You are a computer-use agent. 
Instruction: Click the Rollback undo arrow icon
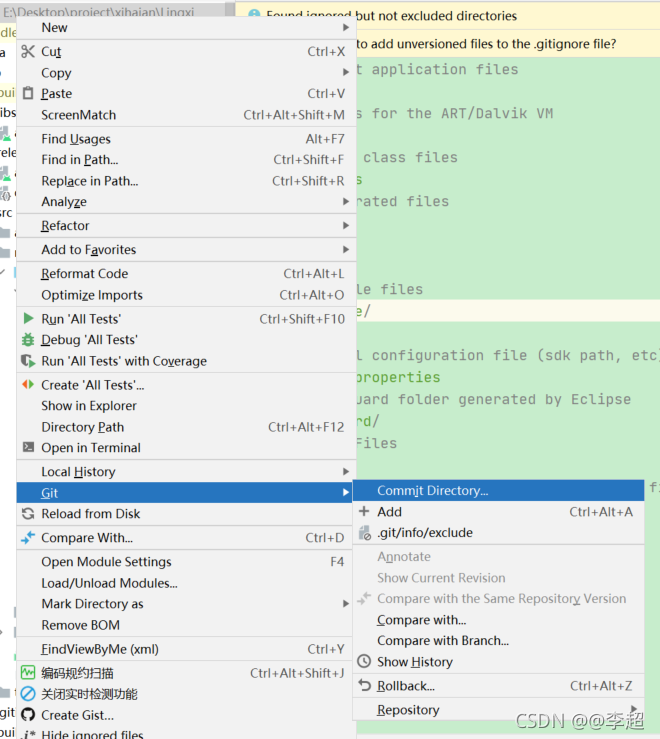(364, 685)
